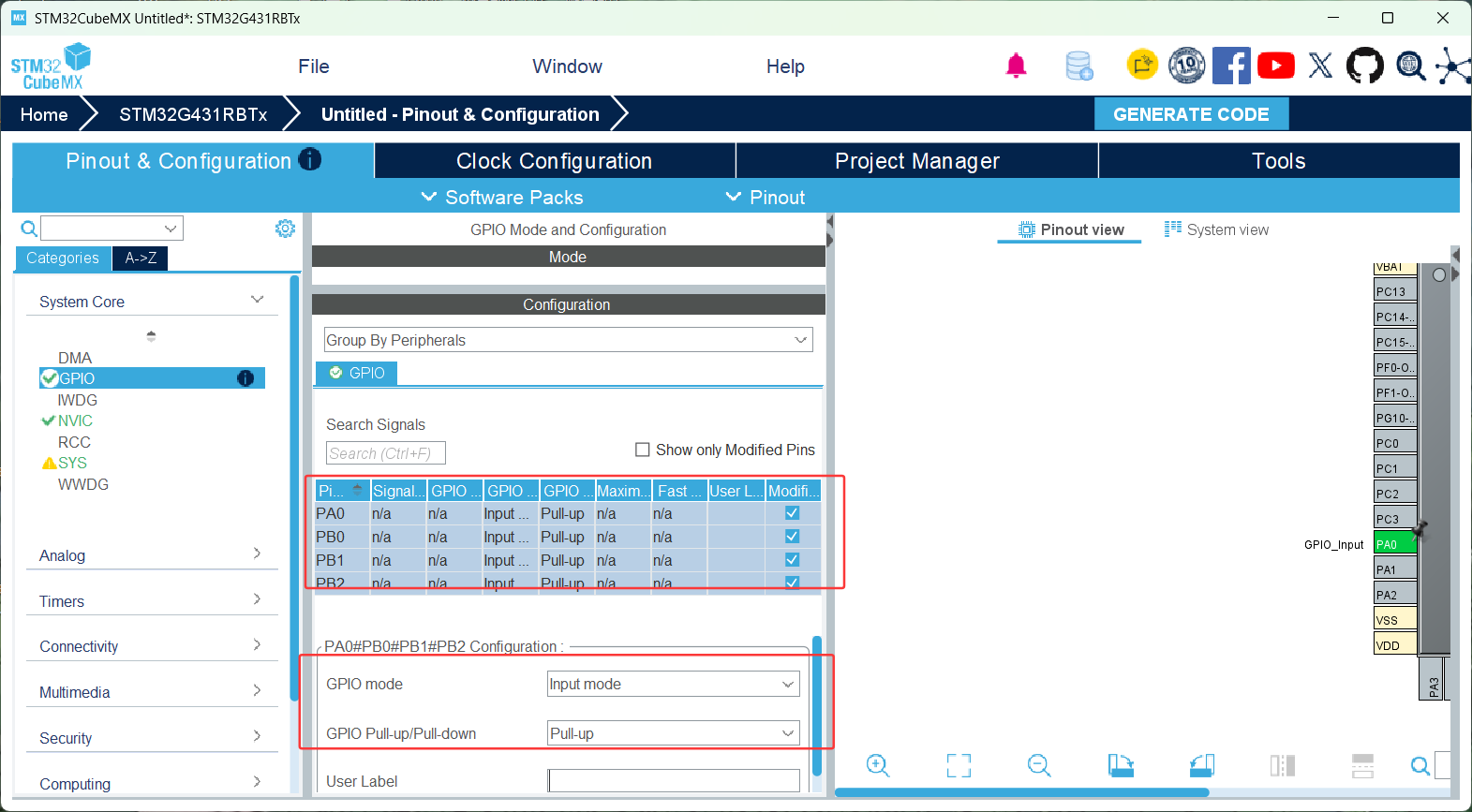
Task: Select NVIC in the System Core list
Action: tap(75, 421)
